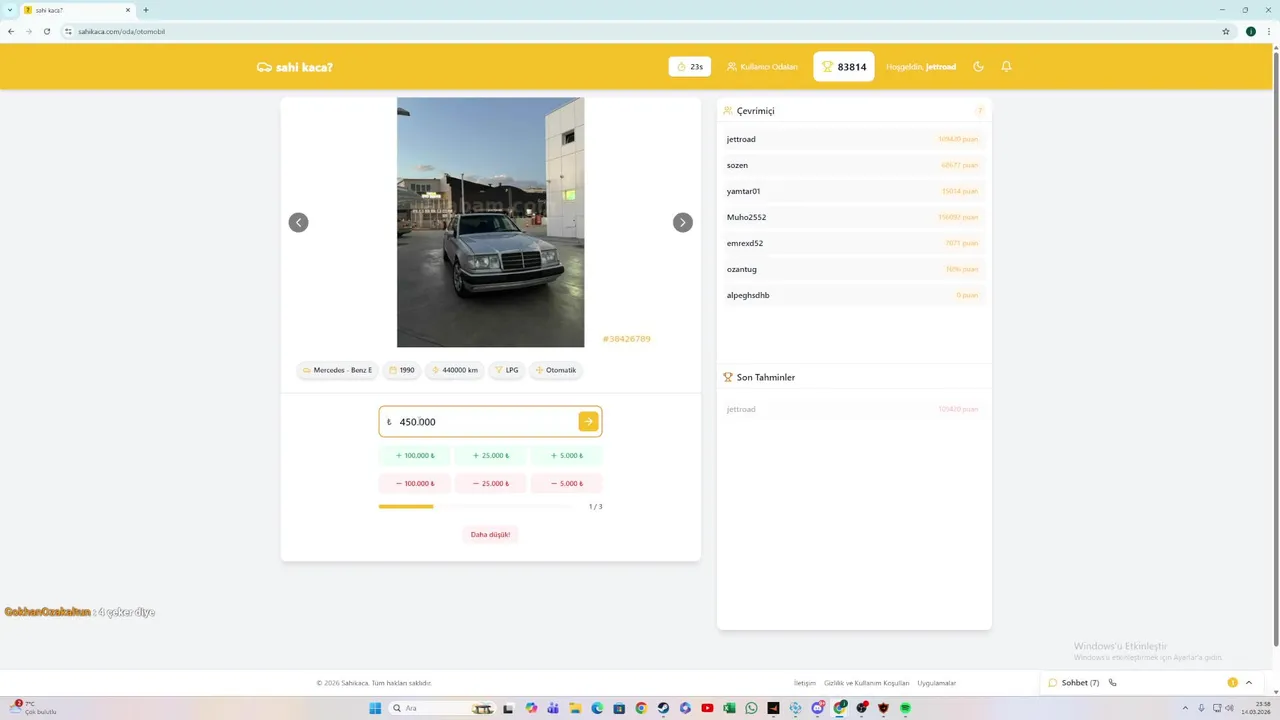The width and height of the screenshot is (1280, 720).
Task: Select the sahi kaca? browser tab
Action: click(77, 10)
